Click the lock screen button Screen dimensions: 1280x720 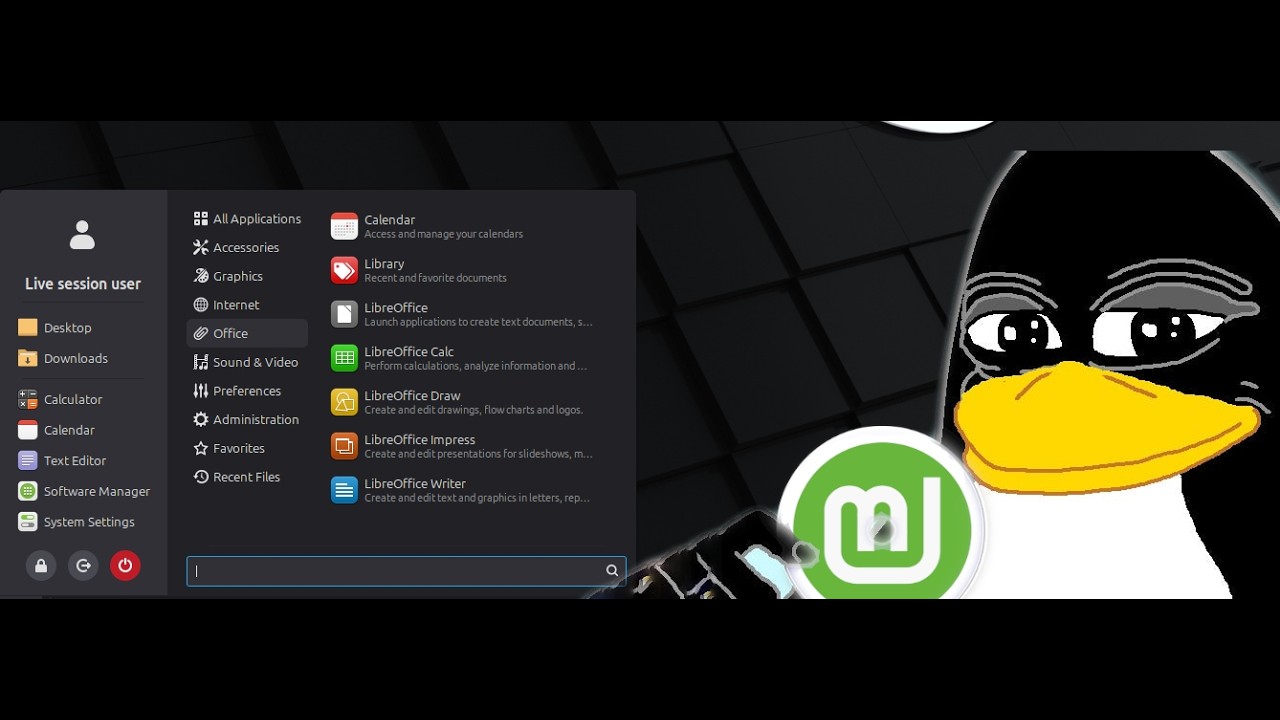click(x=41, y=566)
